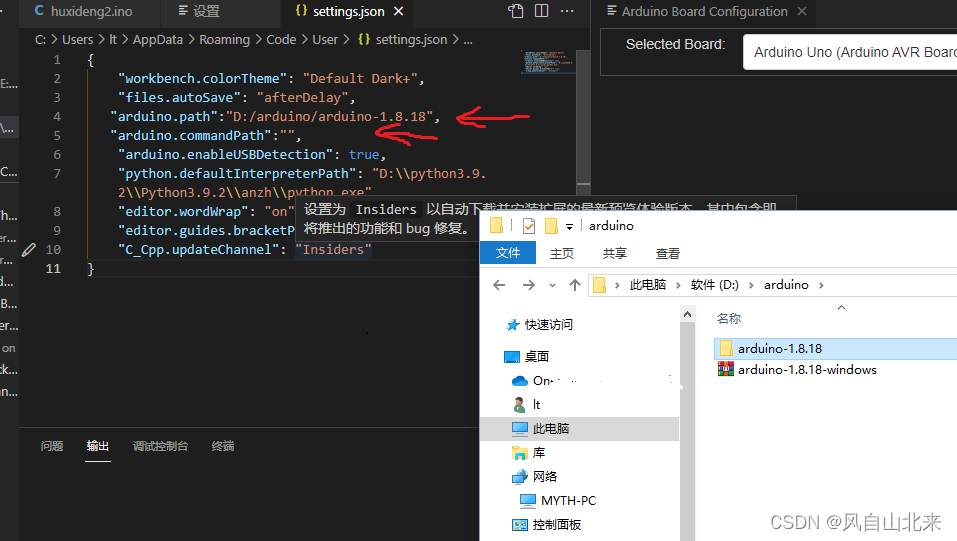The image size is (957, 541).
Task: Click arduino segment in the address bar
Action: coord(786,285)
